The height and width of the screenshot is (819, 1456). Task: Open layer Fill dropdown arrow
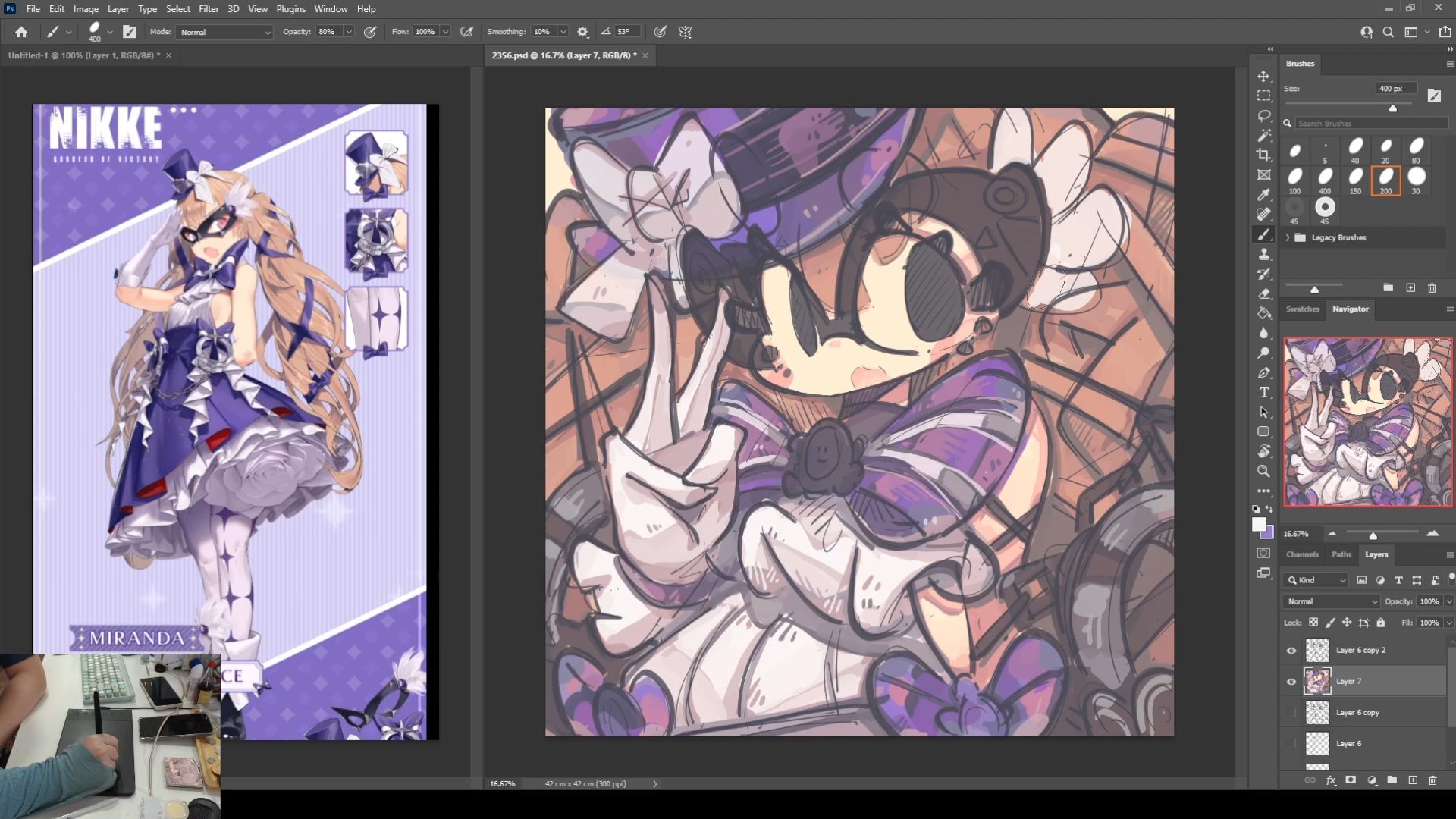pyautogui.click(x=1449, y=623)
